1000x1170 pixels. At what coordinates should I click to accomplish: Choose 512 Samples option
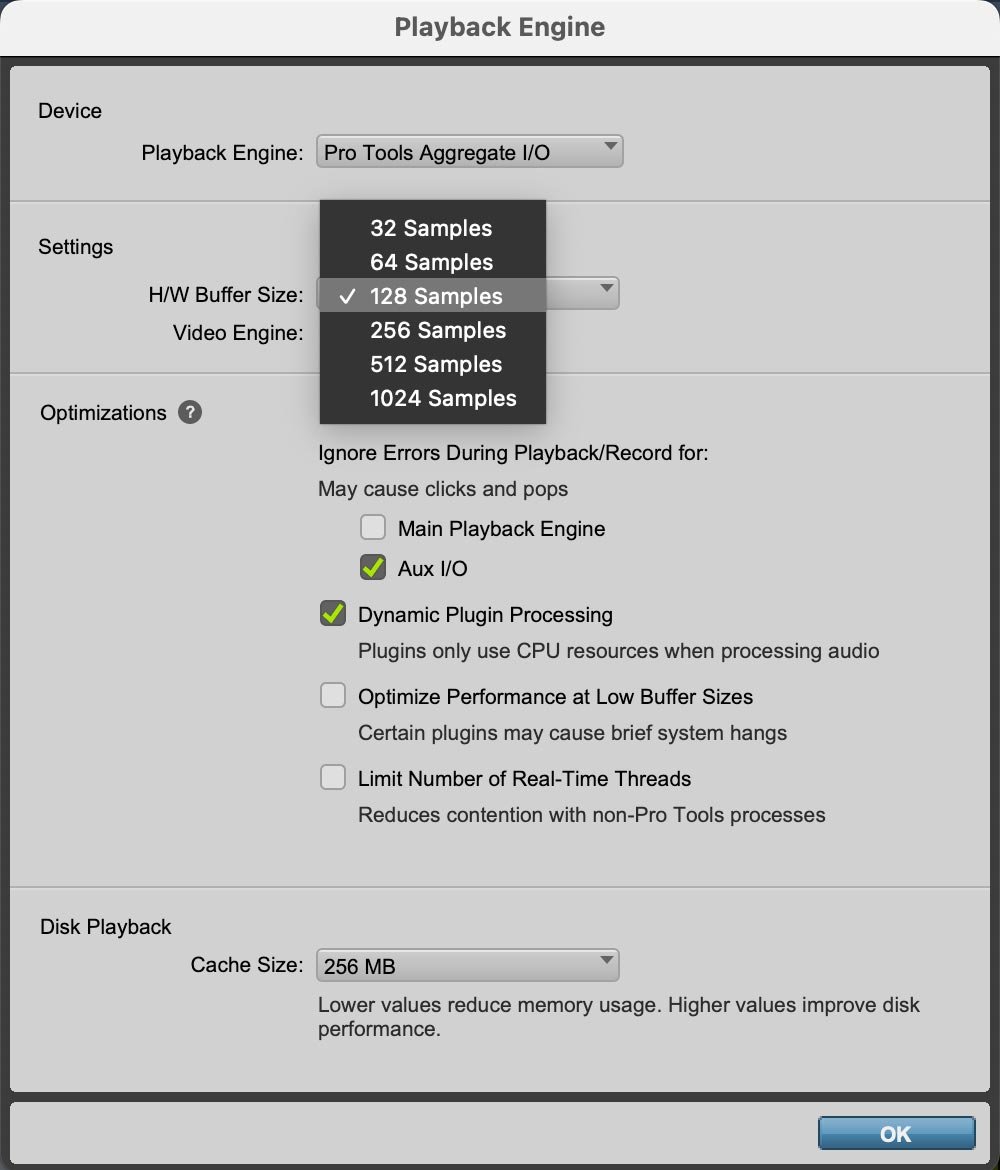pos(433,364)
